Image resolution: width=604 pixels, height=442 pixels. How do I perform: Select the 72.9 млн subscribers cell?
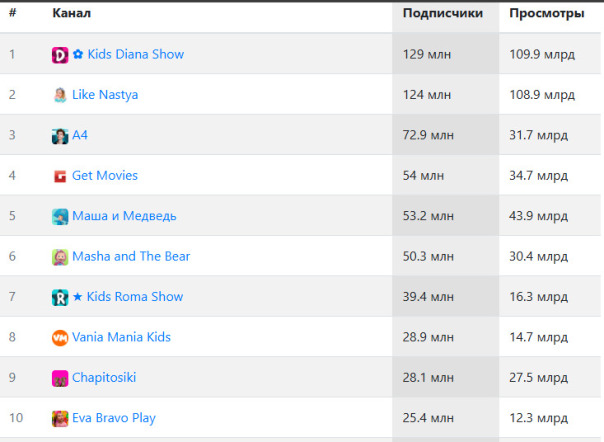[x=446, y=135]
